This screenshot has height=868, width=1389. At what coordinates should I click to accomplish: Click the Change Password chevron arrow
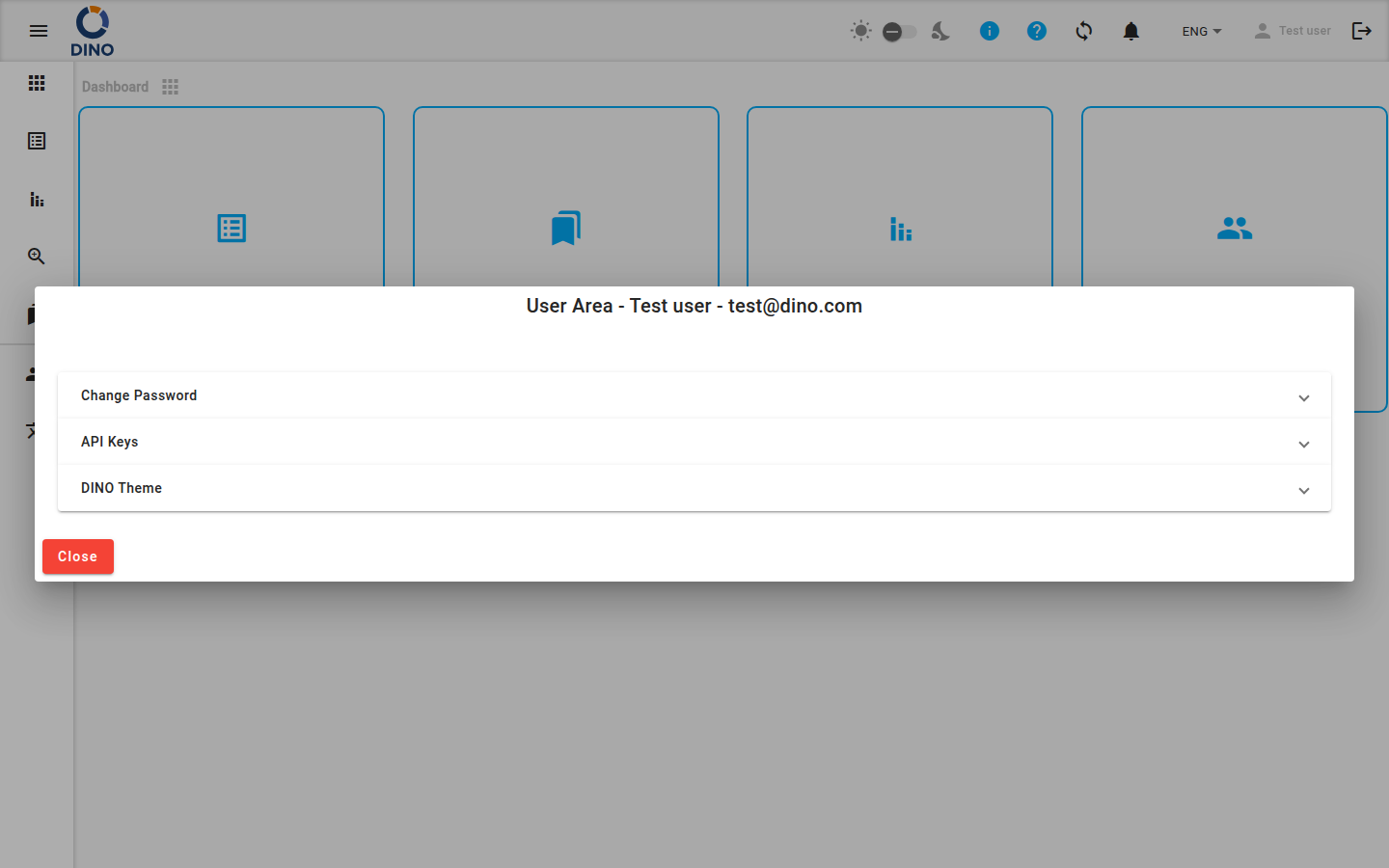(1304, 397)
